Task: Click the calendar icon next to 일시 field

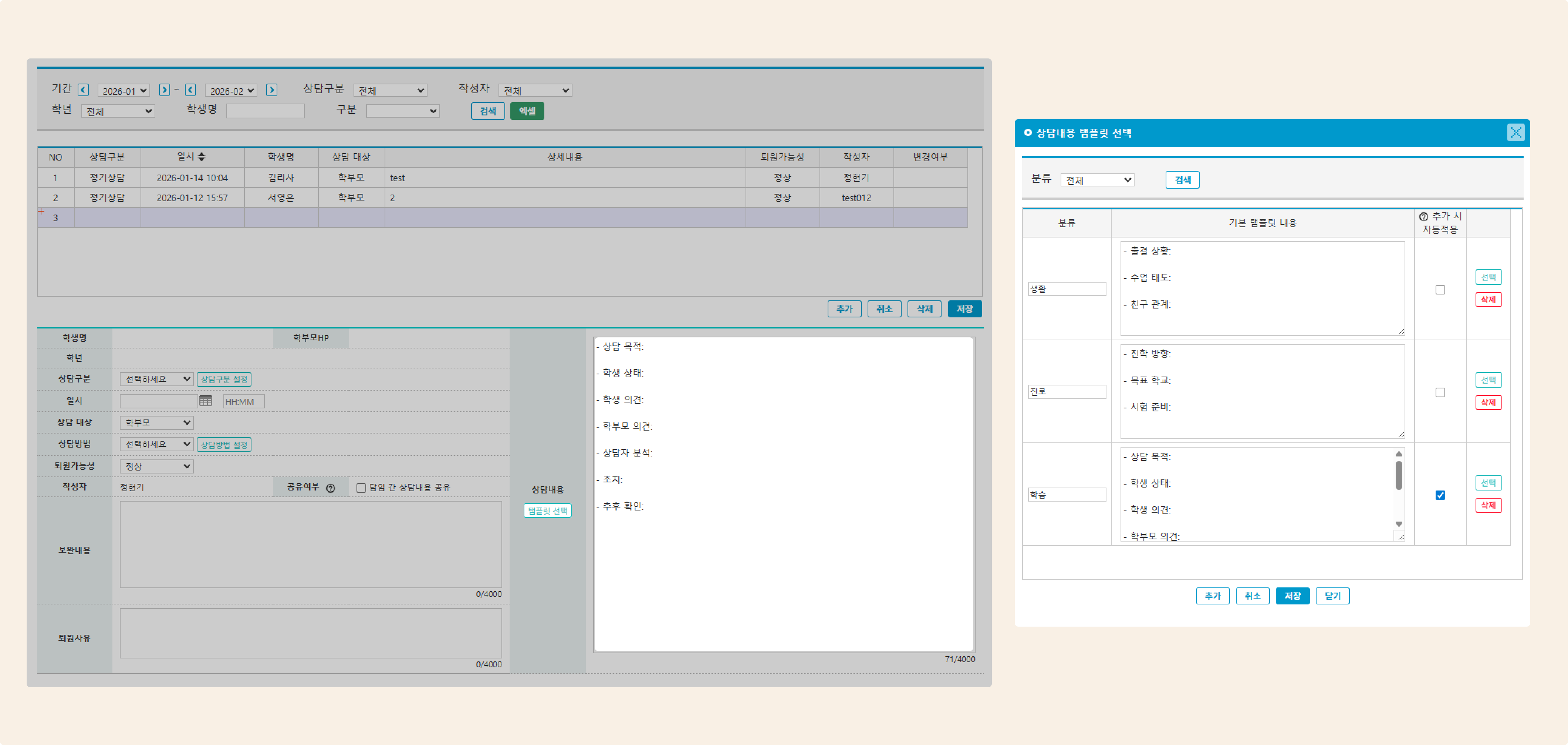Action: 206,401
